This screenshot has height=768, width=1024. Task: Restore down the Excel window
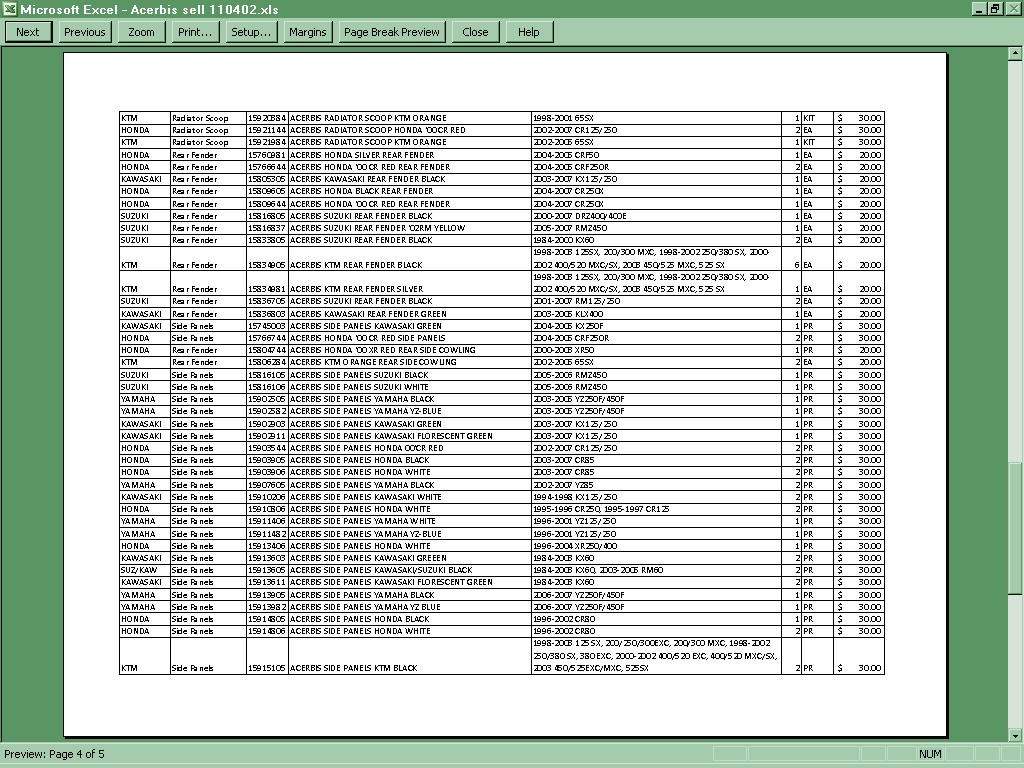pos(995,8)
